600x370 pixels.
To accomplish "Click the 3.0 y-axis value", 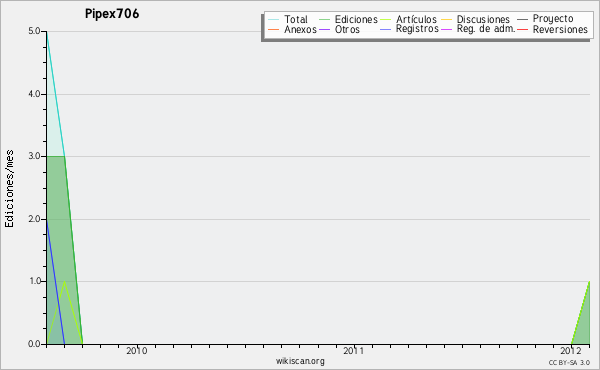I will coord(34,156).
